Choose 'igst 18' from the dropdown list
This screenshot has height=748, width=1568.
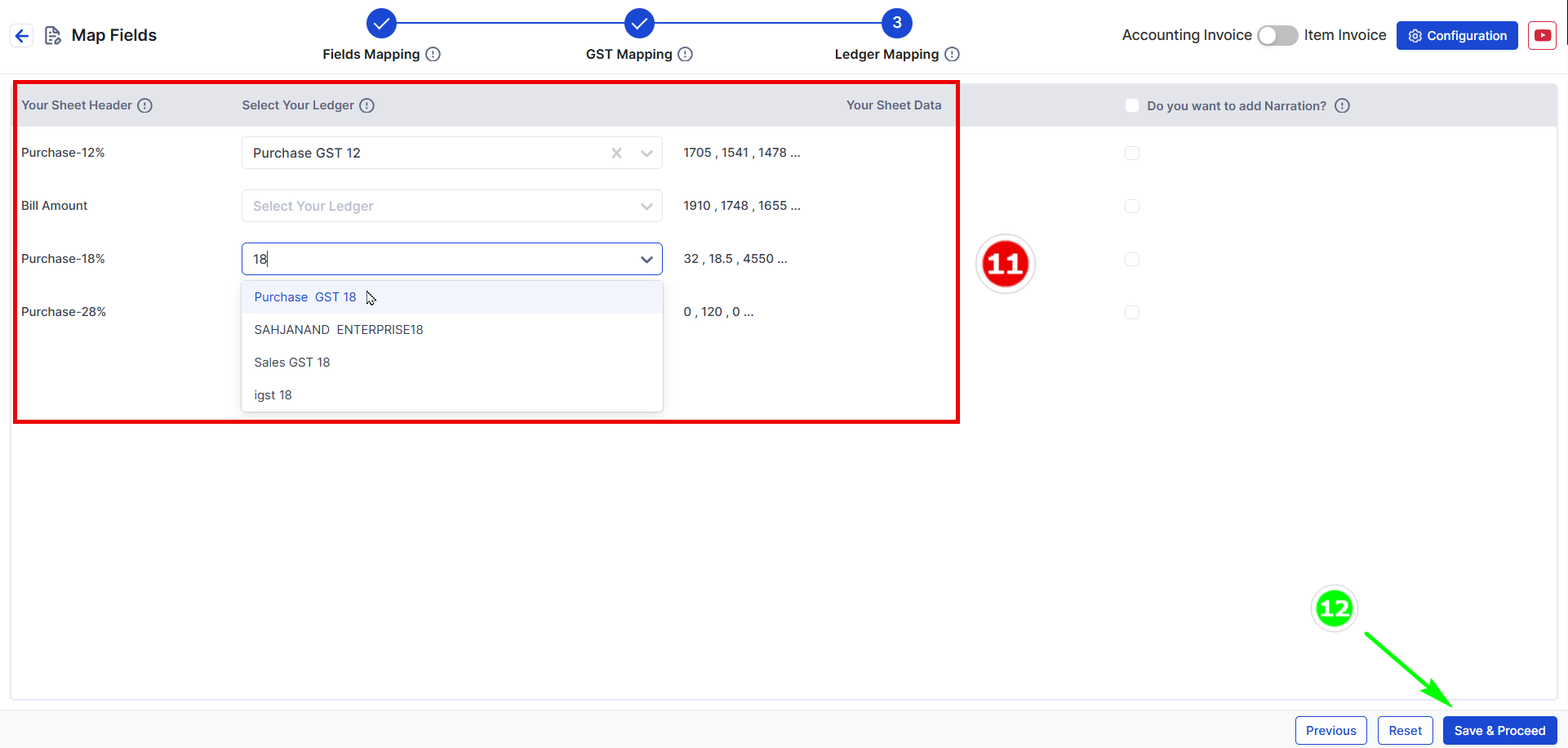[452, 395]
